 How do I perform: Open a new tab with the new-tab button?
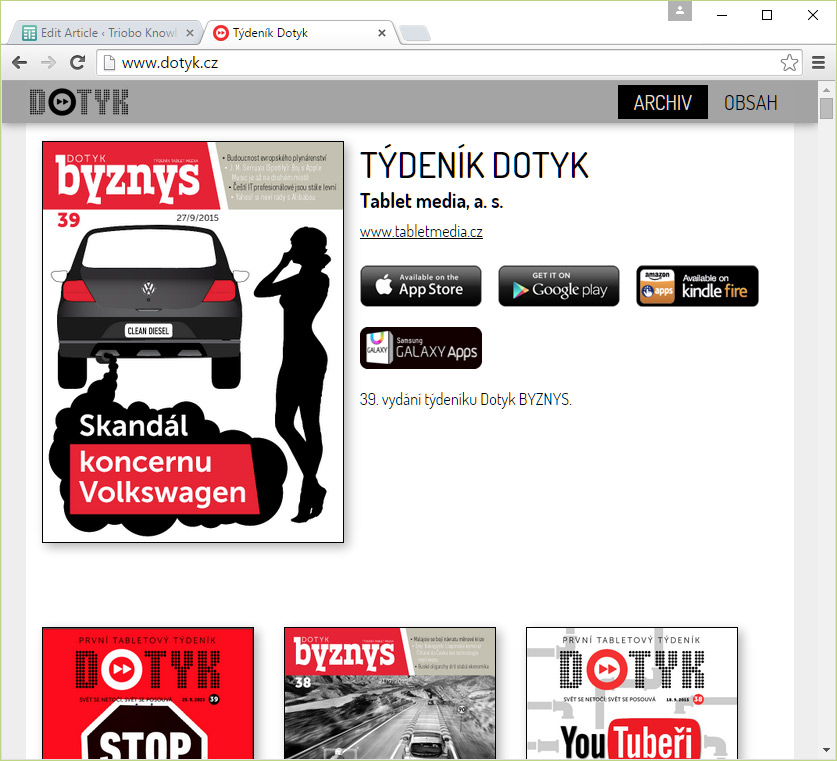tap(415, 33)
